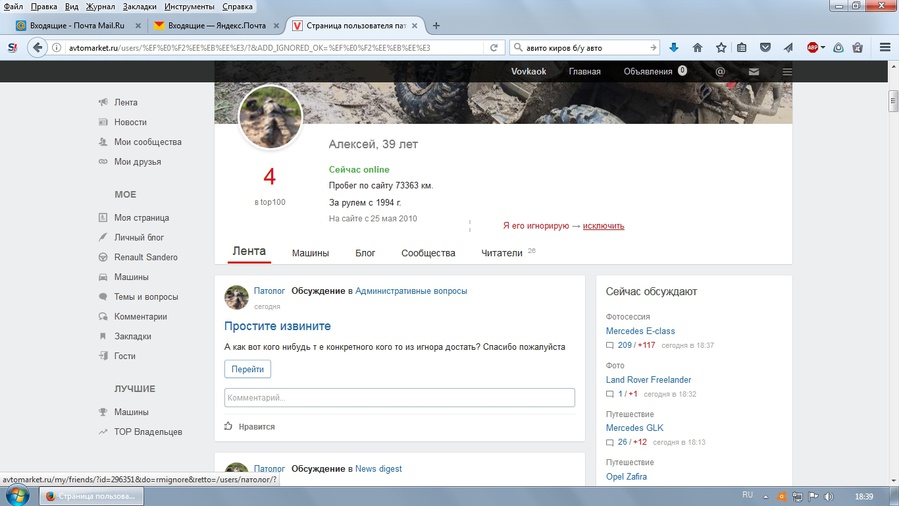Open Объявления in site header
899x506 pixels.
point(647,72)
